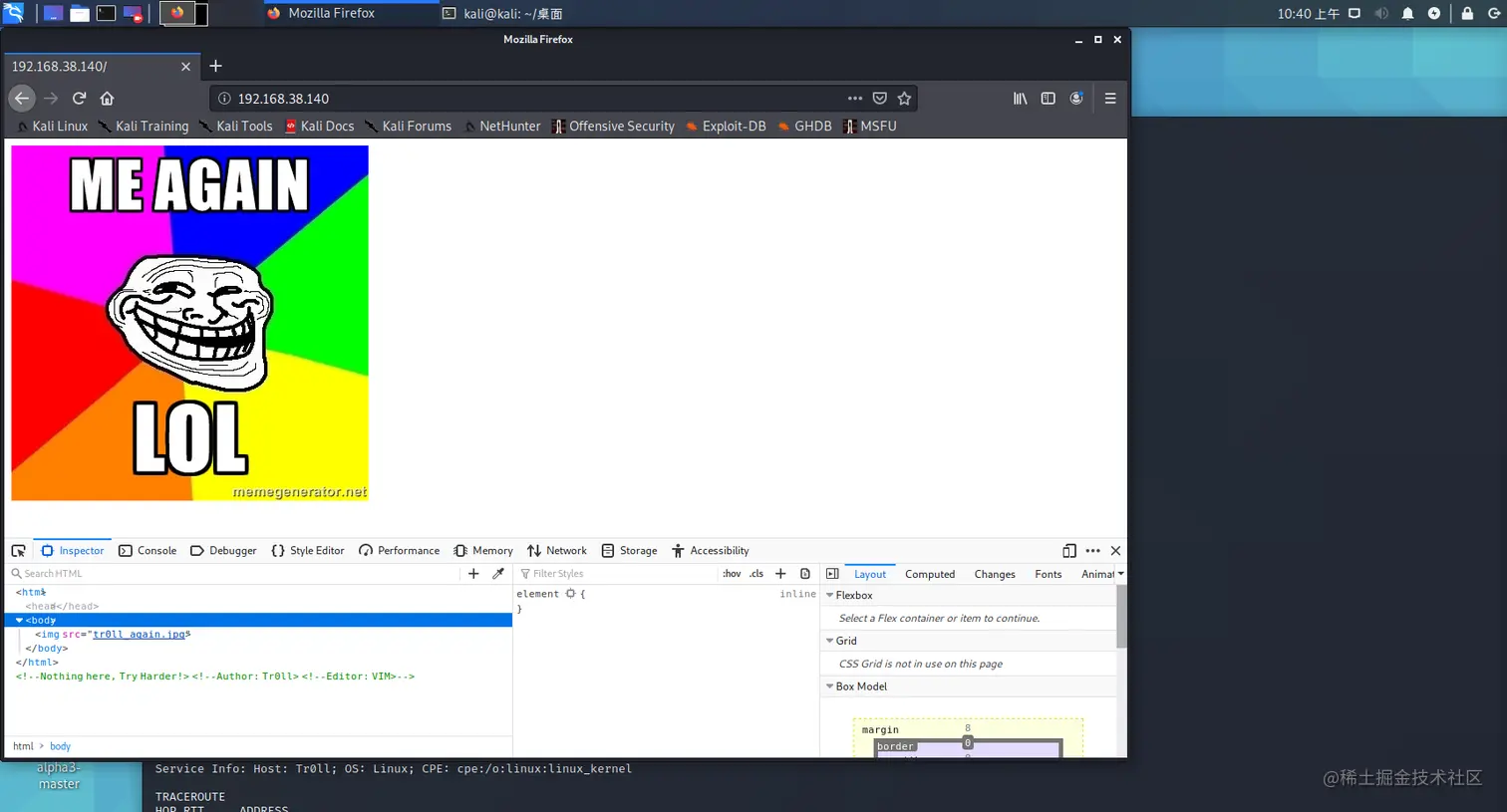The image size is (1507, 812).
Task: Open the Exploit-DB bookmark
Action: tap(726, 126)
